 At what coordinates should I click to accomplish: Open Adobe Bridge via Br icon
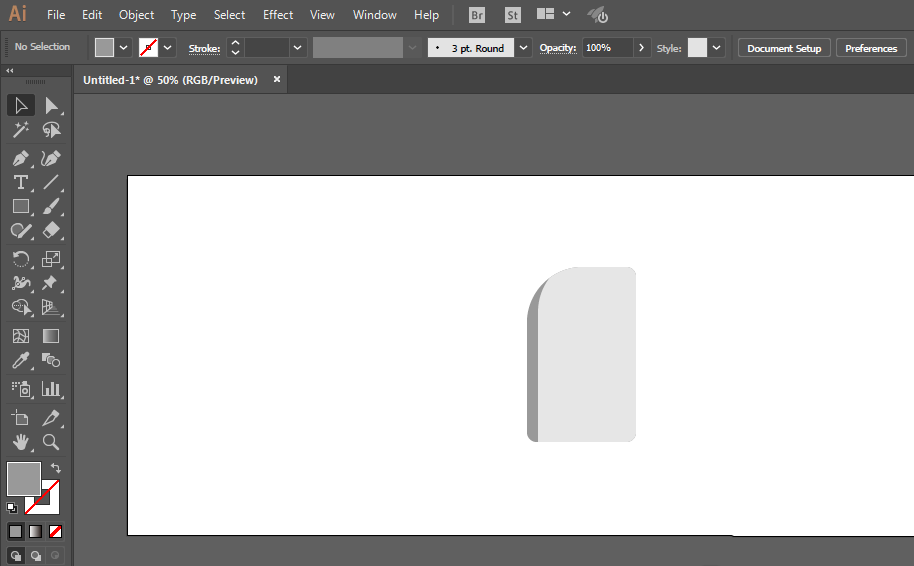click(x=477, y=15)
